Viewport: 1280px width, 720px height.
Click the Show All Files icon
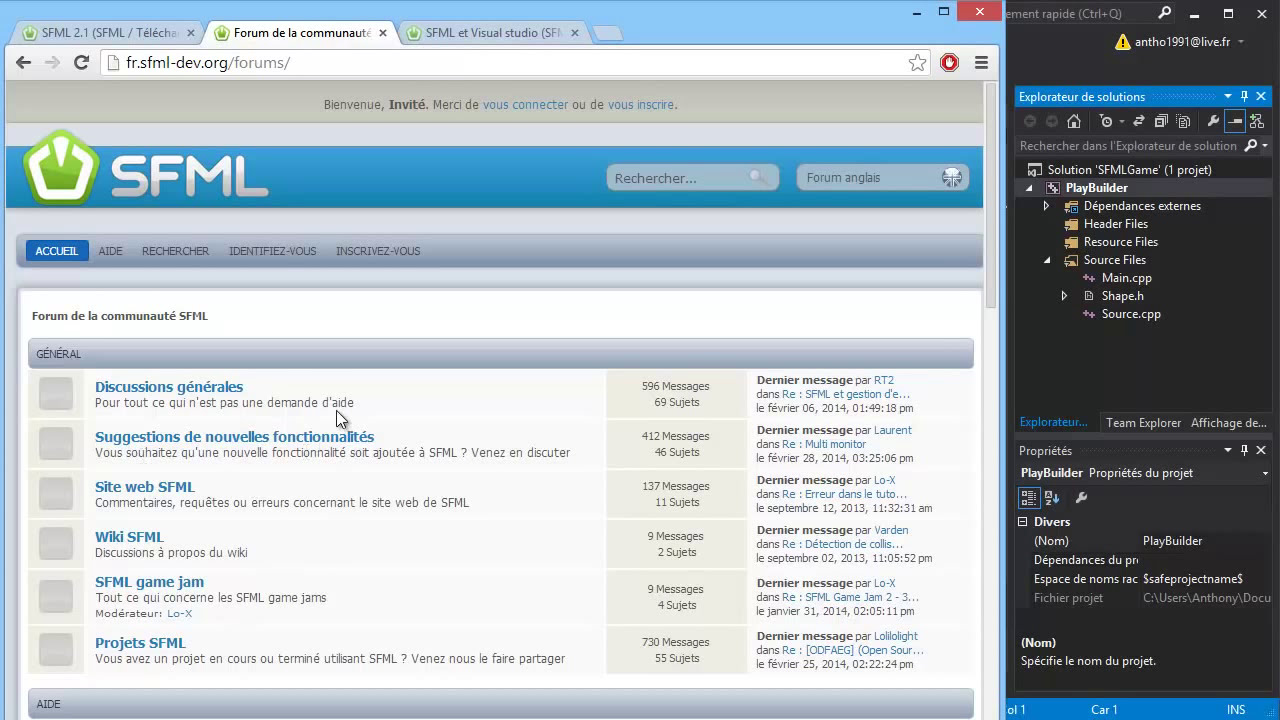click(1183, 121)
